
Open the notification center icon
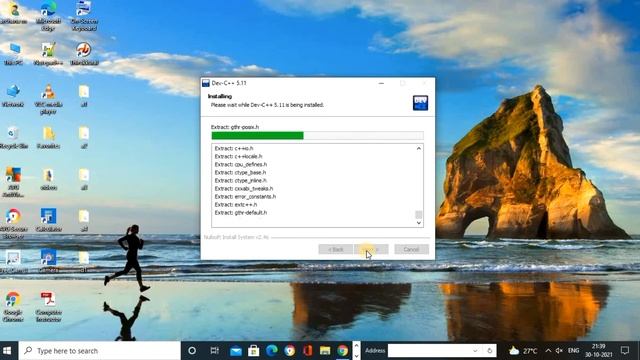coord(624,351)
